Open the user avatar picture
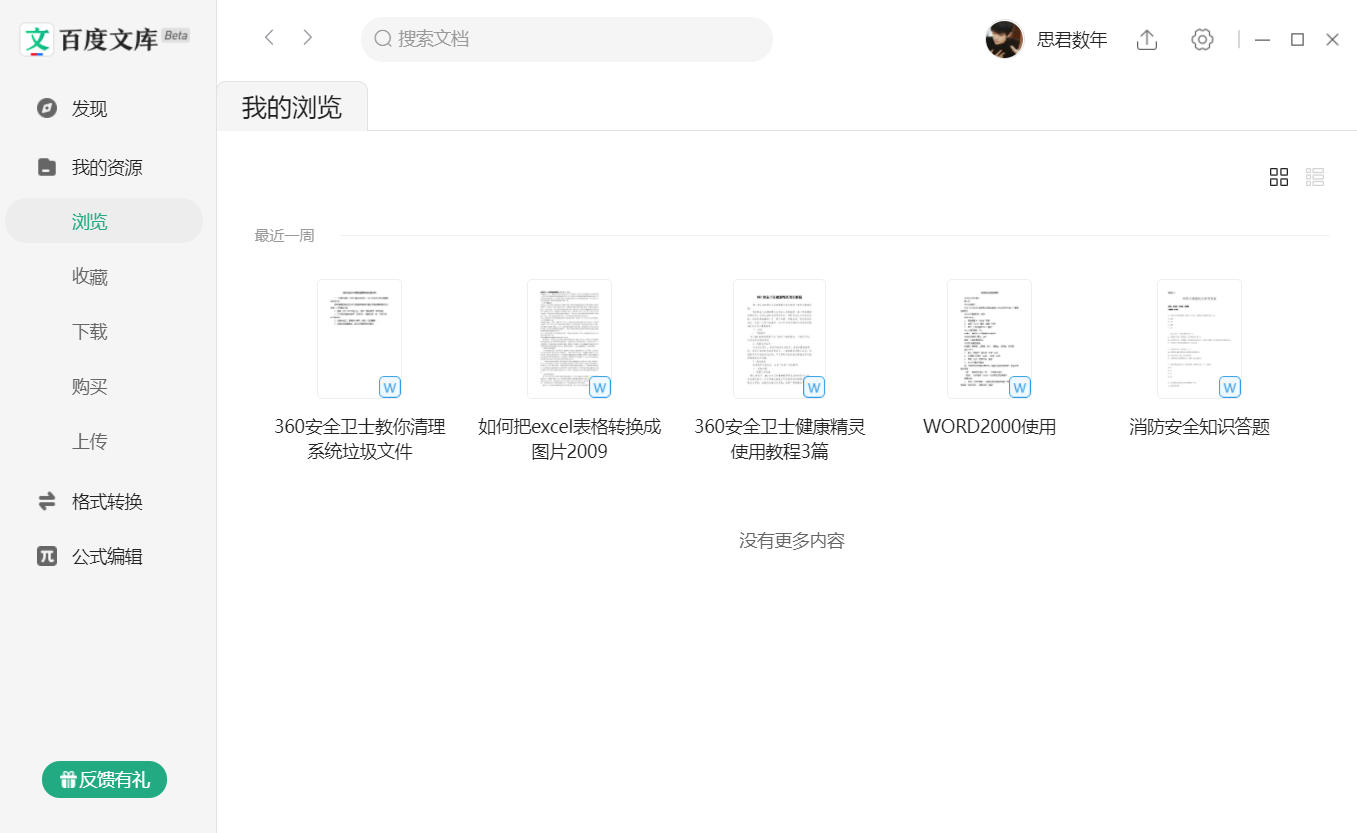Image resolution: width=1357 pixels, height=833 pixels. 1005,39
